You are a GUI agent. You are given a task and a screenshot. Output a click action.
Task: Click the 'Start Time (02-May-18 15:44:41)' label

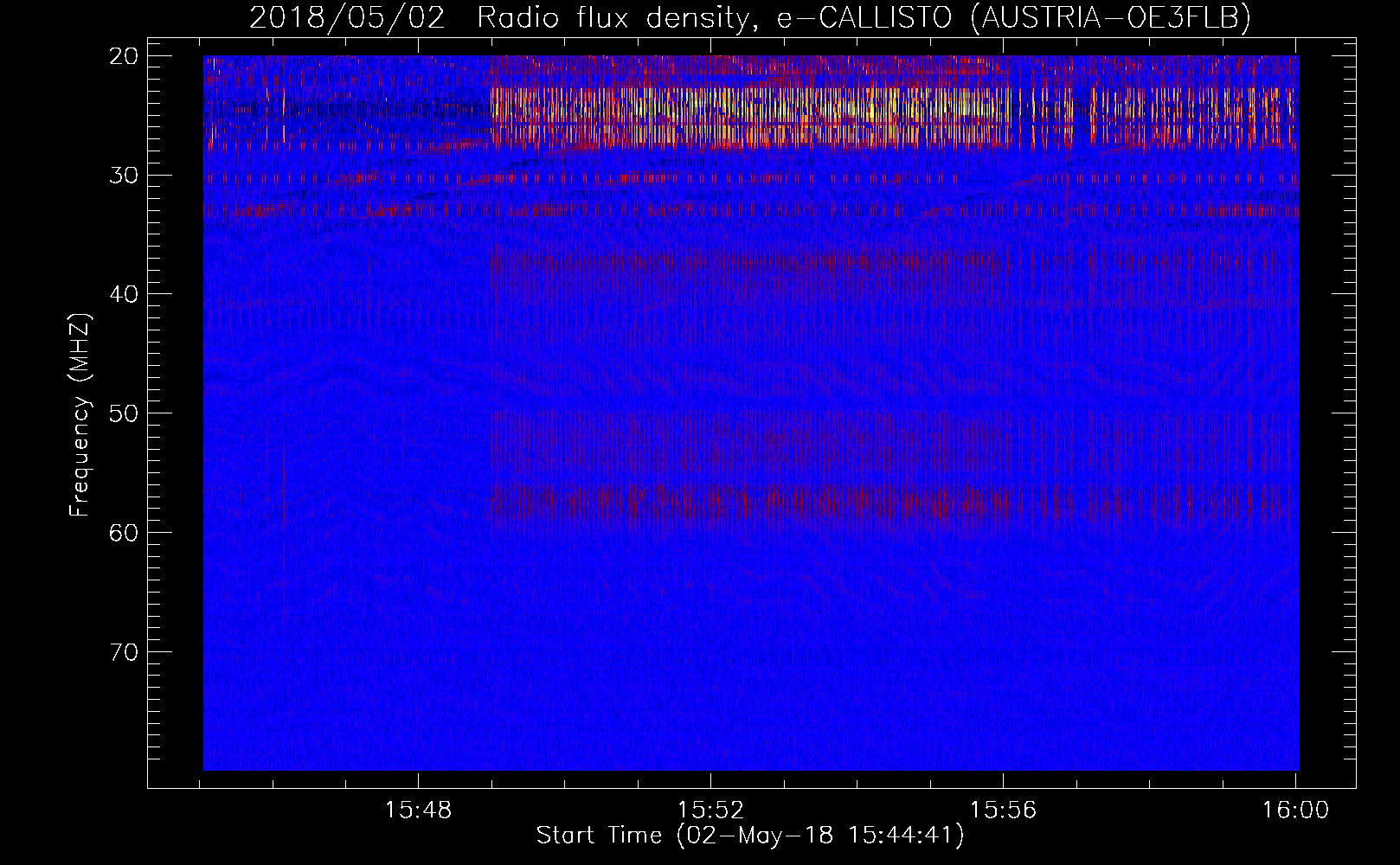tap(750, 836)
